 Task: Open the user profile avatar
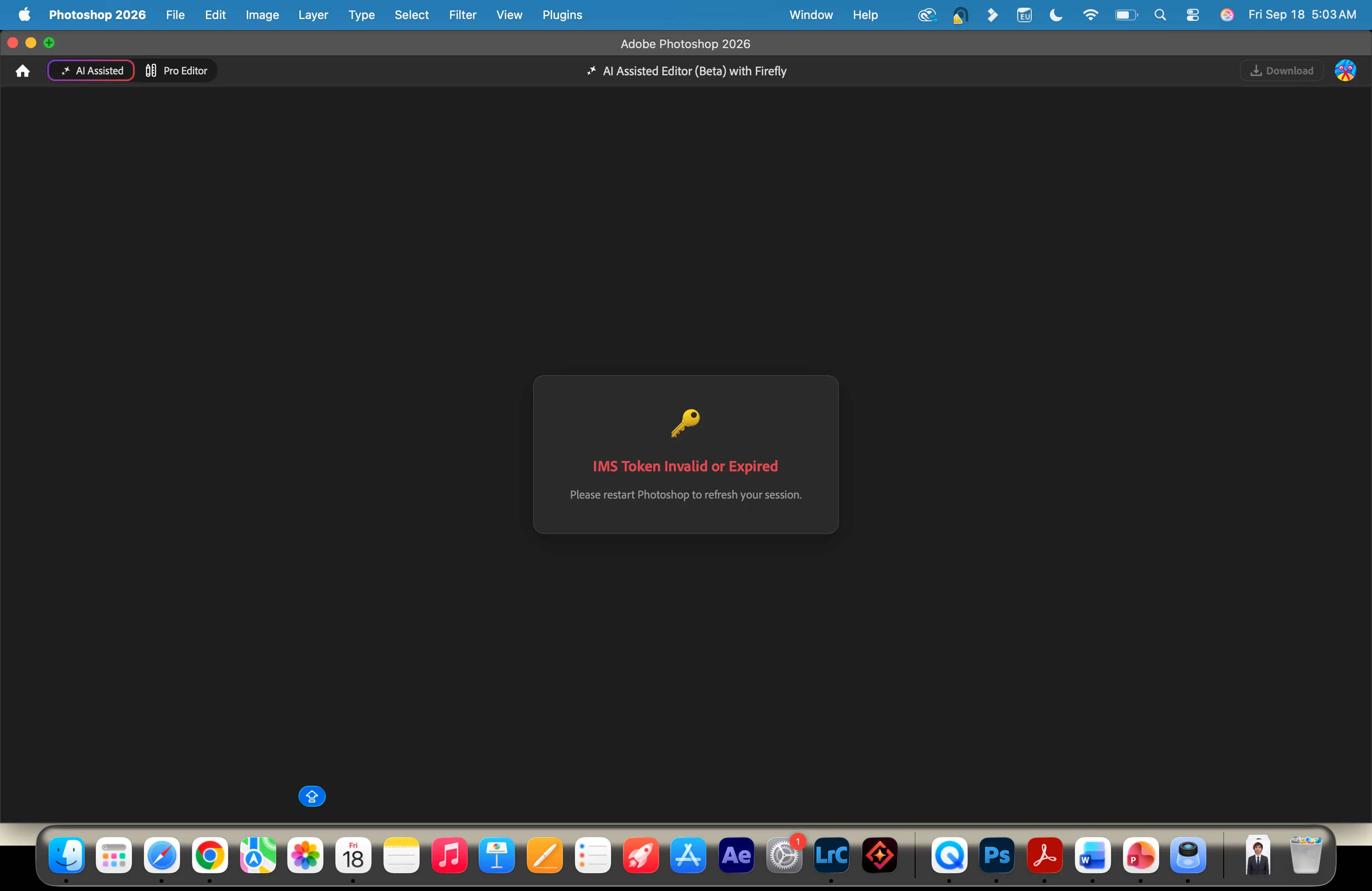tap(1346, 70)
